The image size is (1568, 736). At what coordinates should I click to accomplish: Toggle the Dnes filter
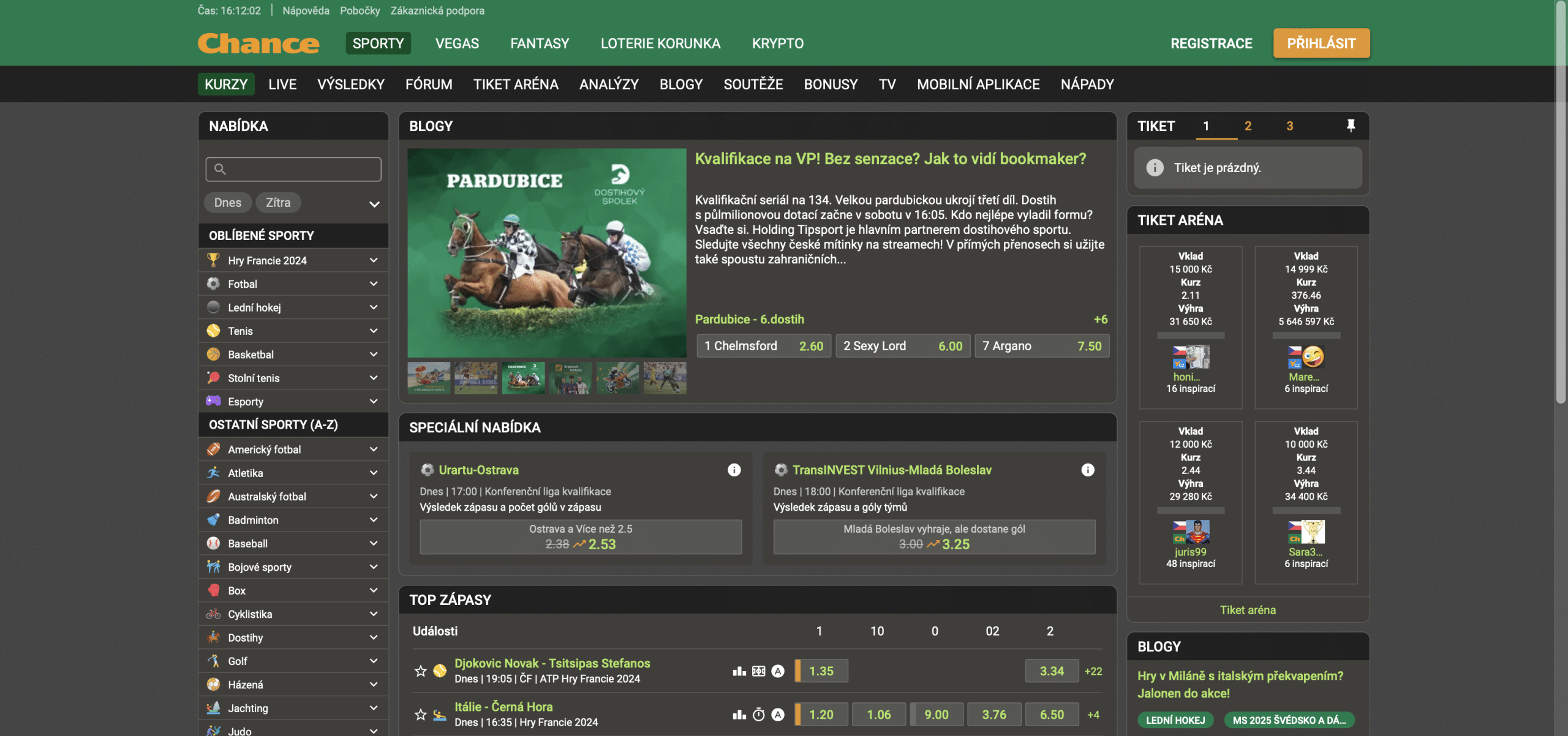point(227,203)
